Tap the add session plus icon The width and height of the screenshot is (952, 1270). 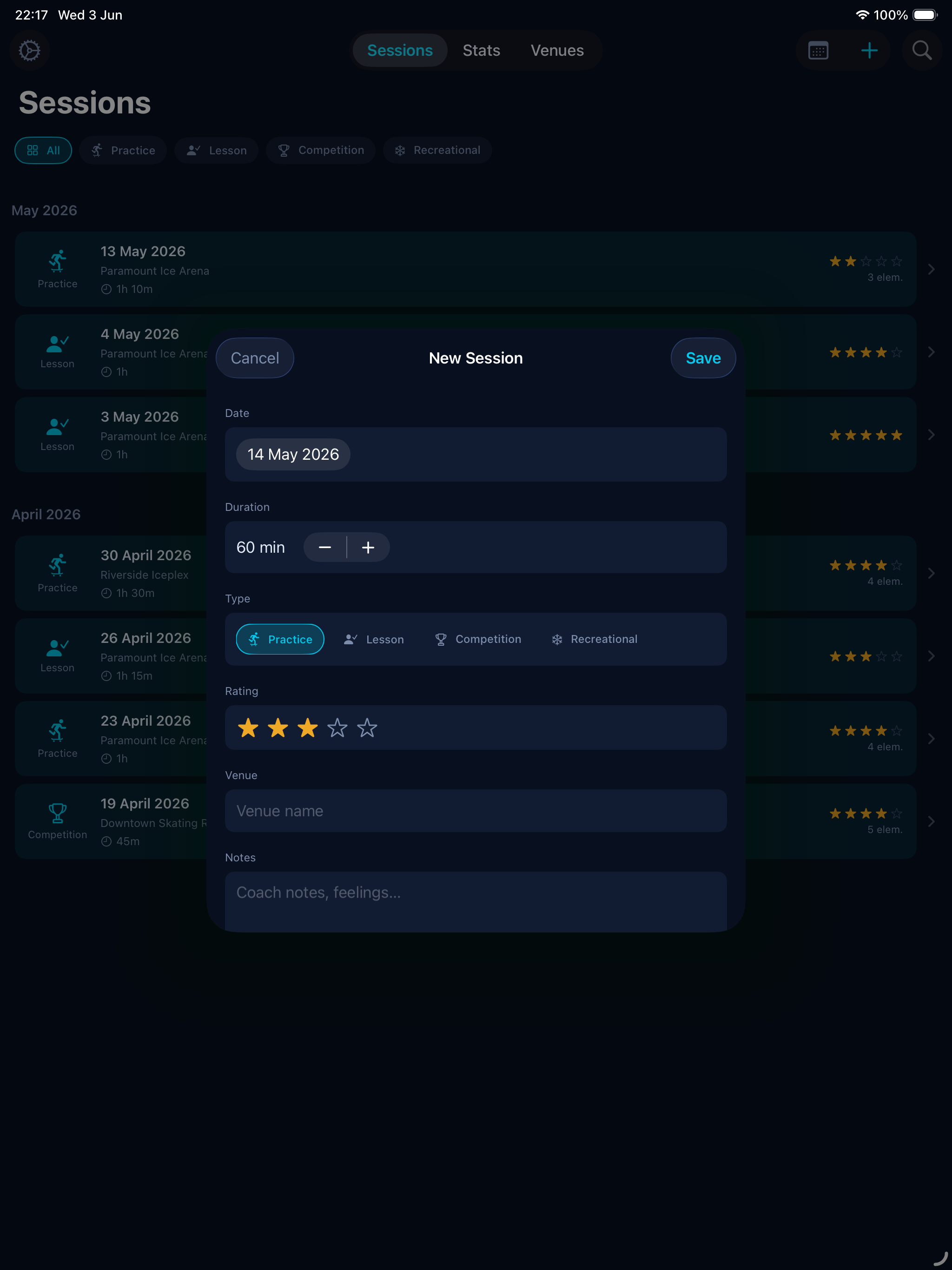[x=869, y=51]
